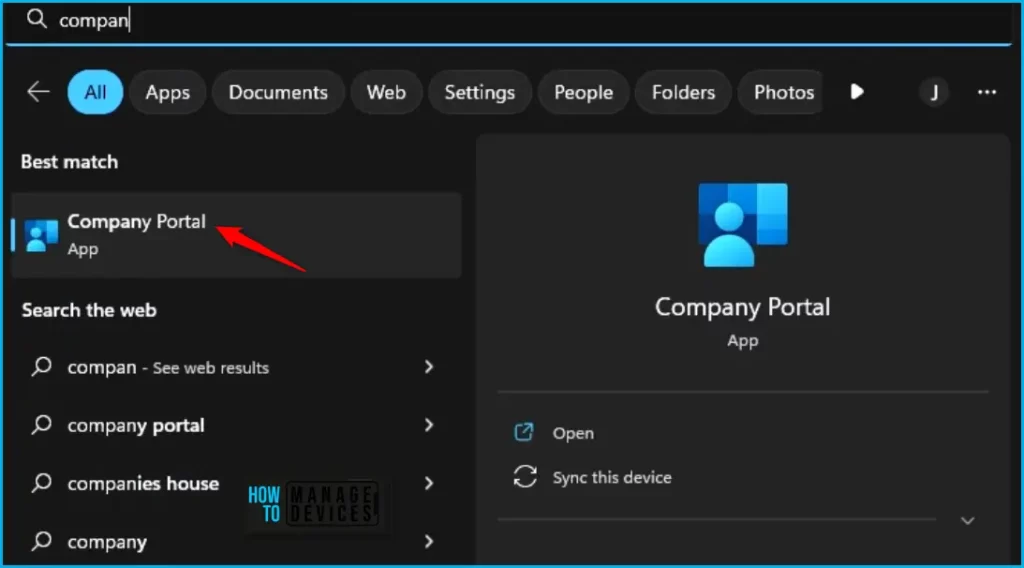Click the 'Search the web' heading text
The image size is (1024, 568).
coord(89,310)
